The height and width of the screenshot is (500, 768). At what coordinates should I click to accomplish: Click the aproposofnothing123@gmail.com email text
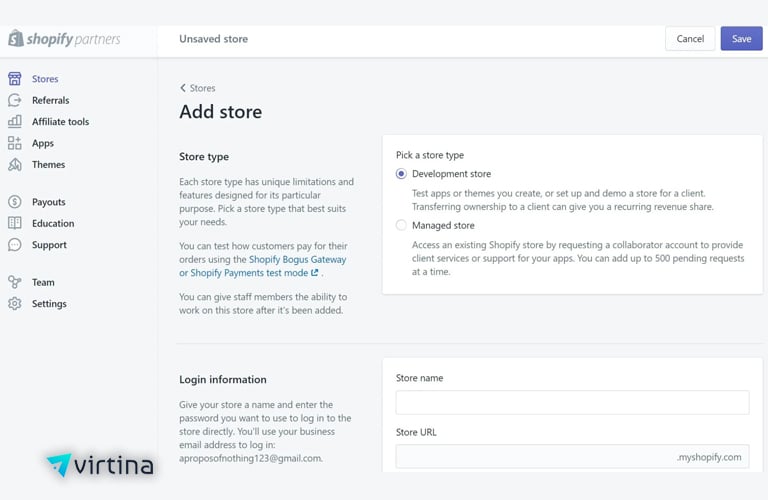[x=250, y=458]
